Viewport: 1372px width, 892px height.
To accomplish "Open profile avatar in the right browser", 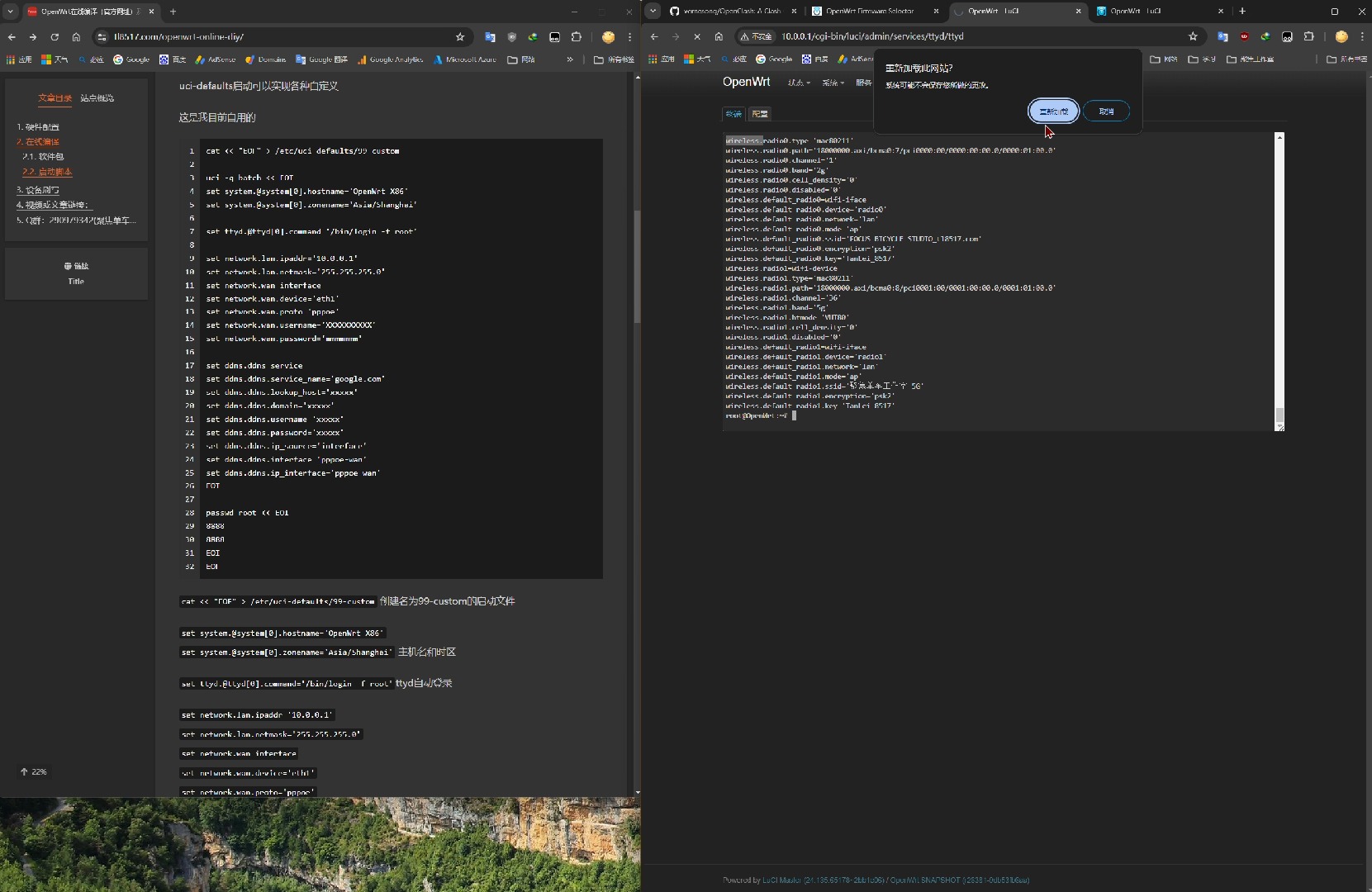I will (x=1341, y=36).
